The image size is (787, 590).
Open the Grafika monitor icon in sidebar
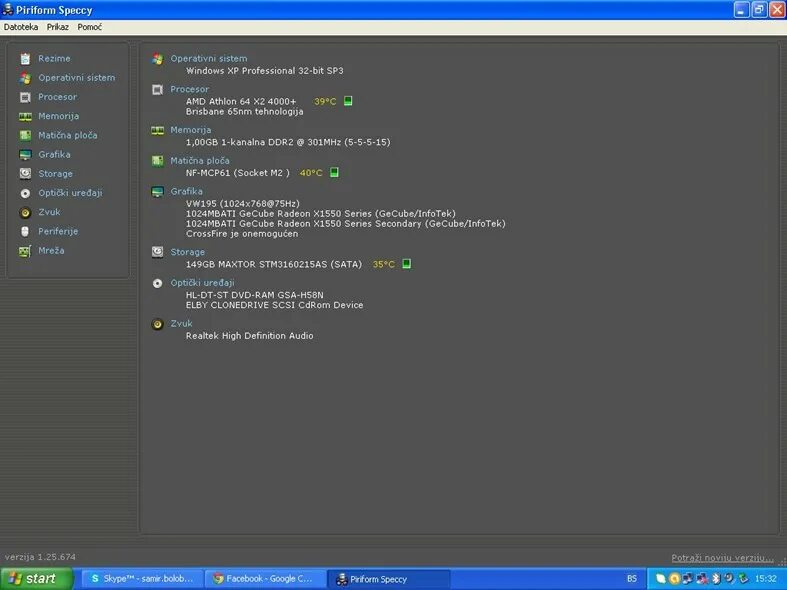tap(25, 155)
